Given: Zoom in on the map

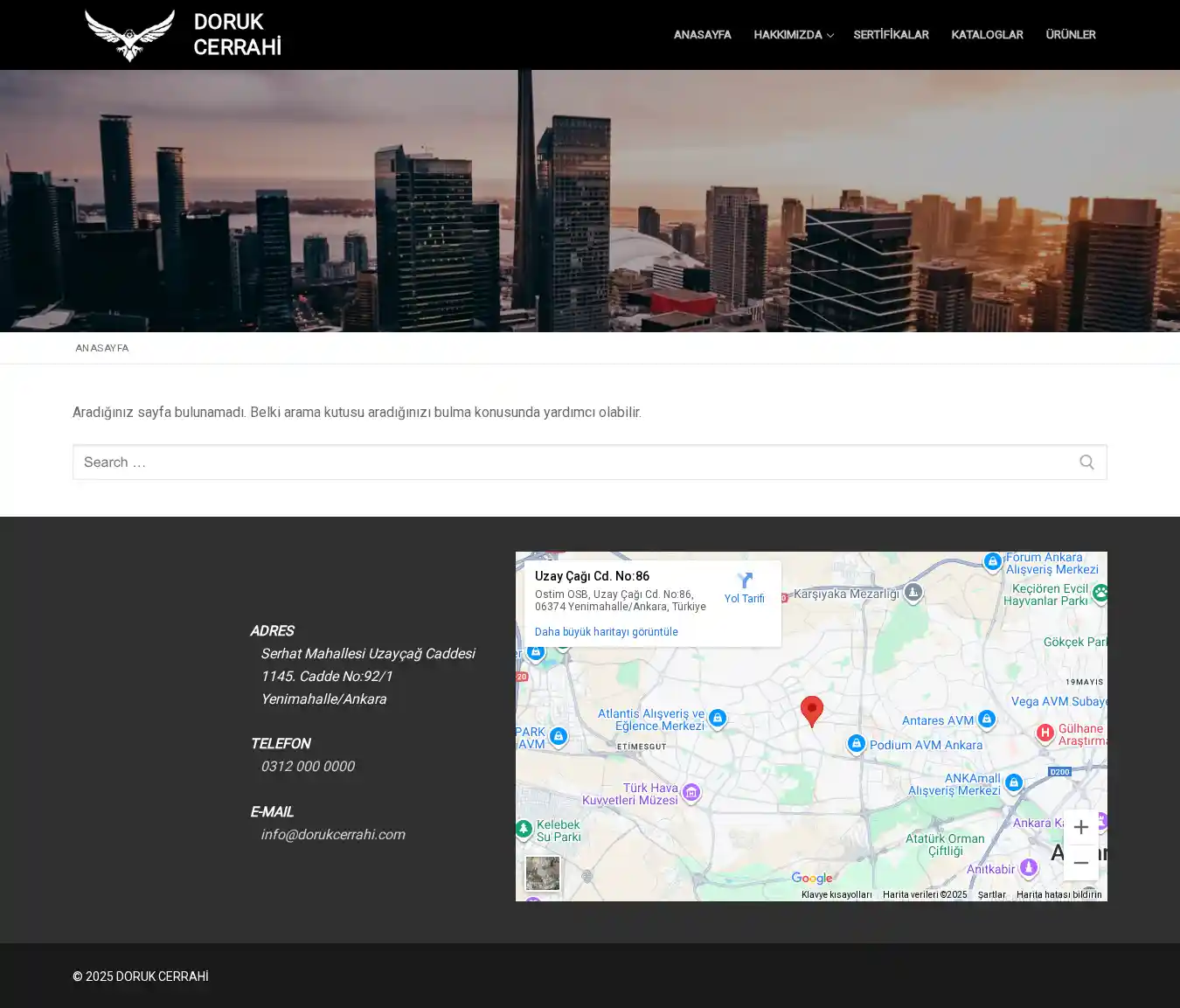Looking at the screenshot, I should click(1080, 827).
